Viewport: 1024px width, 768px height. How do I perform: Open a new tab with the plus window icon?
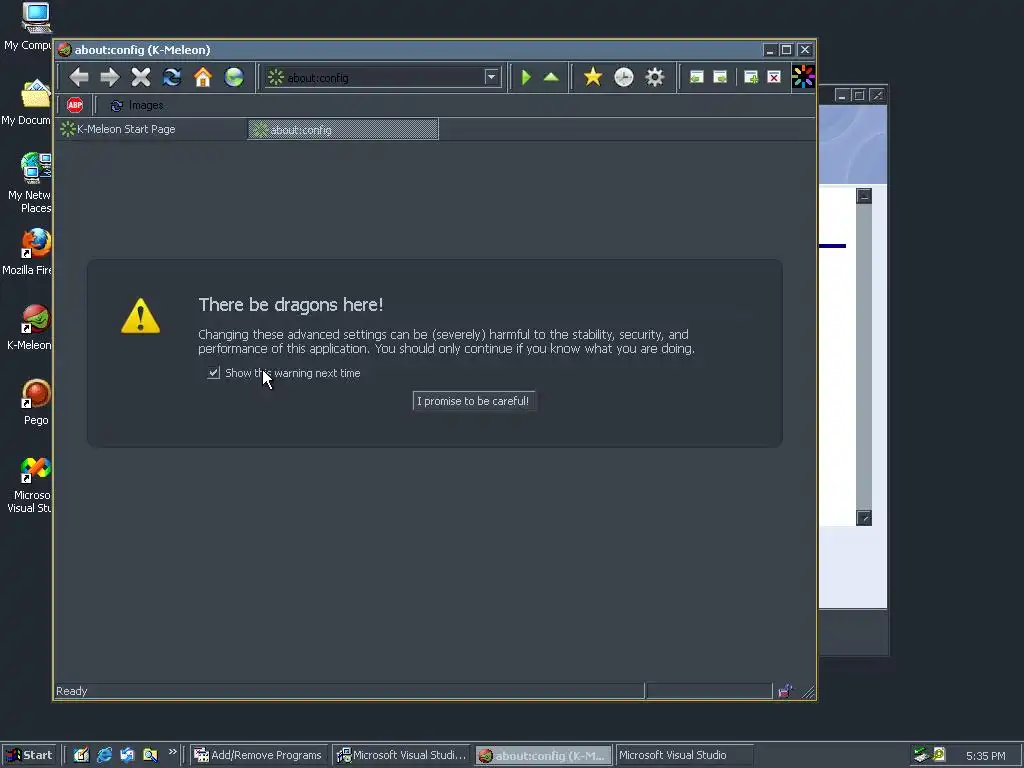coord(751,78)
